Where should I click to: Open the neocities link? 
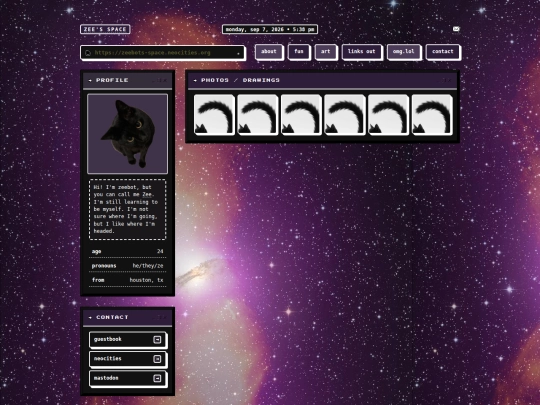[128, 359]
